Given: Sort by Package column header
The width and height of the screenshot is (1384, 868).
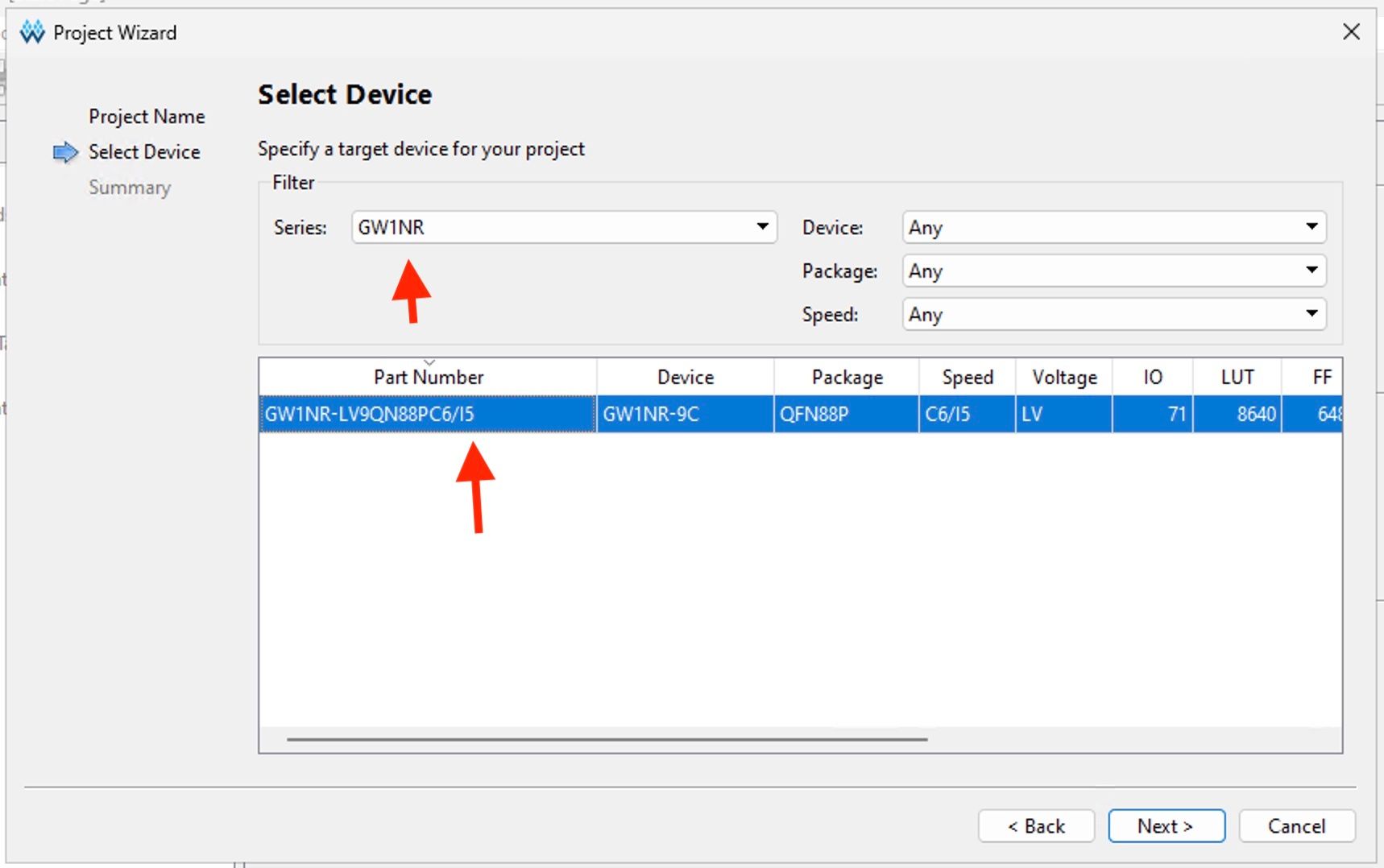Looking at the screenshot, I should point(847,377).
